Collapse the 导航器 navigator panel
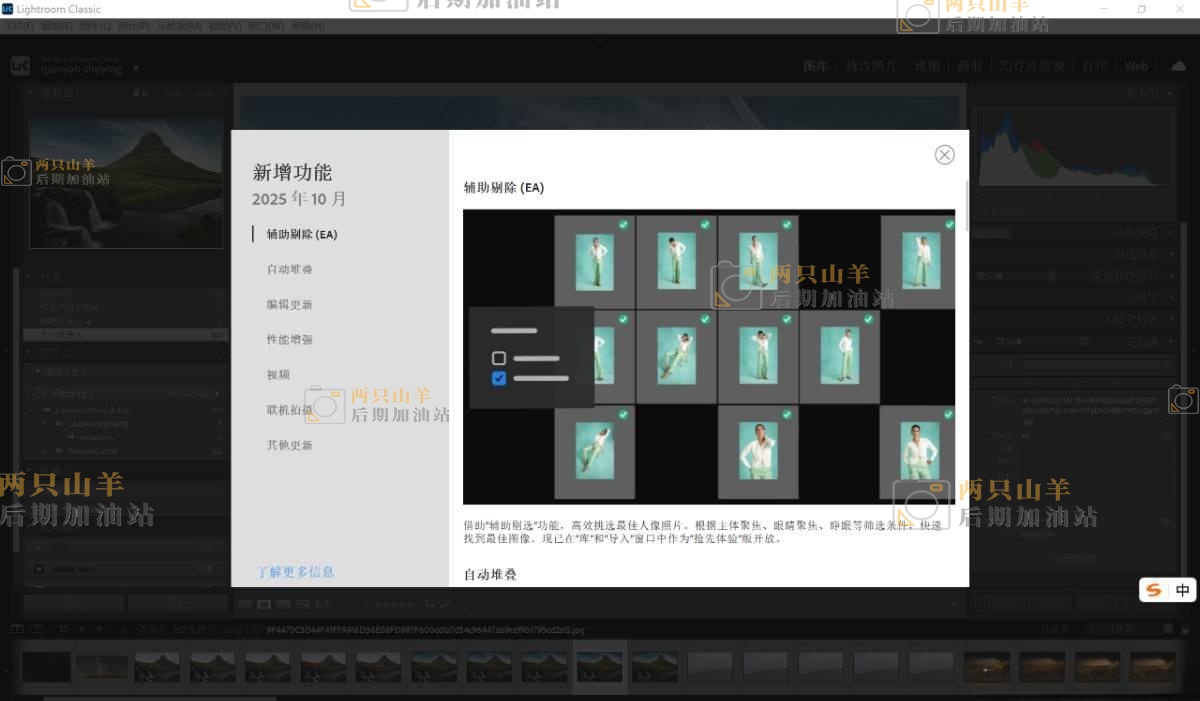Image resolution: width=1200 pixels, height=701 pixels. coord(30,93)
